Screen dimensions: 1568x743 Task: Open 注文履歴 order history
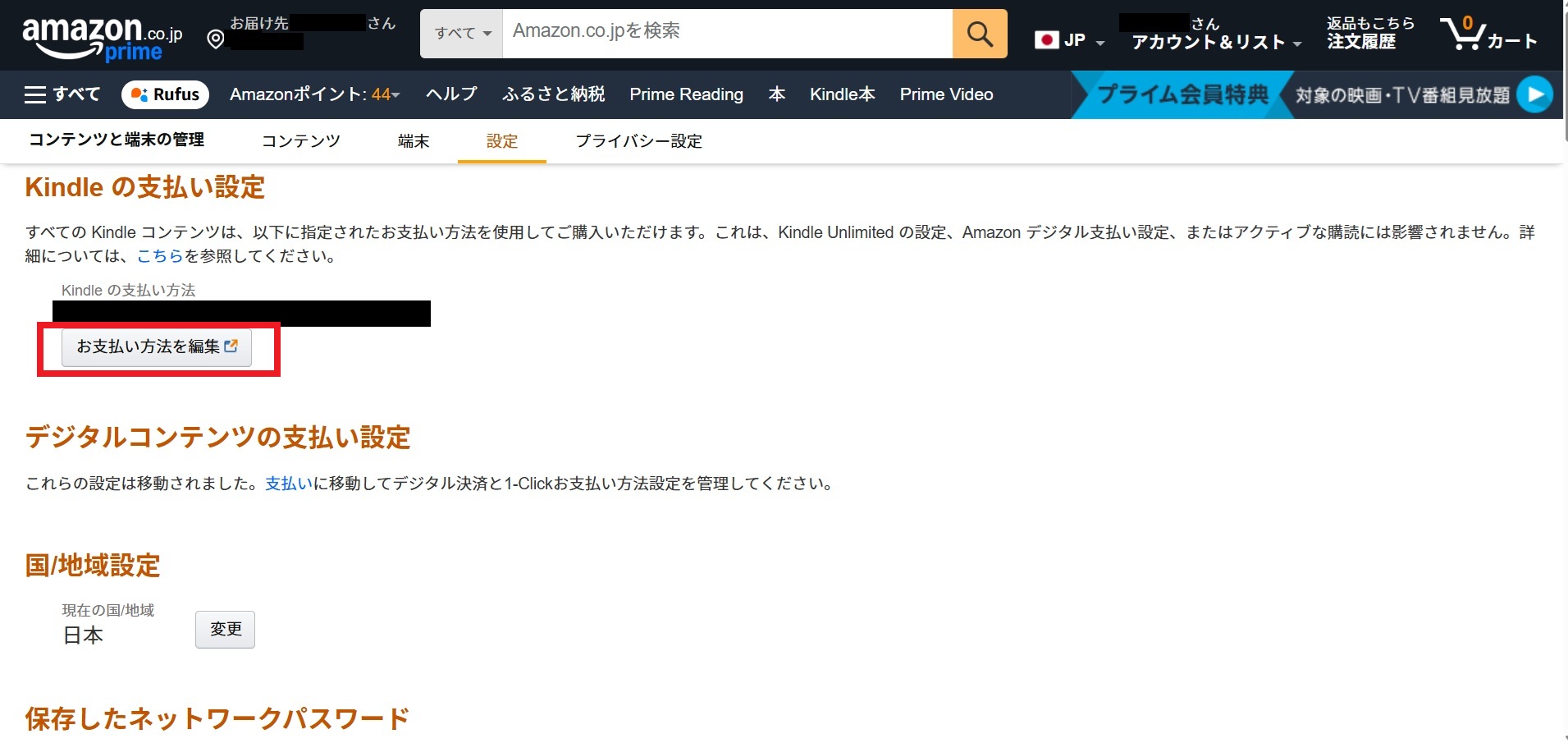(1360, 42)
